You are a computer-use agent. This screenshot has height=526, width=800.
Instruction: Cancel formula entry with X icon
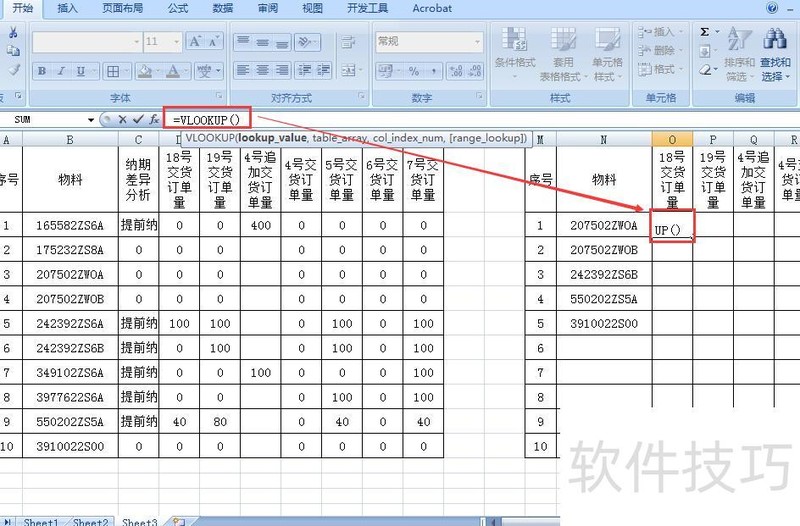click(x=122, y=119)
